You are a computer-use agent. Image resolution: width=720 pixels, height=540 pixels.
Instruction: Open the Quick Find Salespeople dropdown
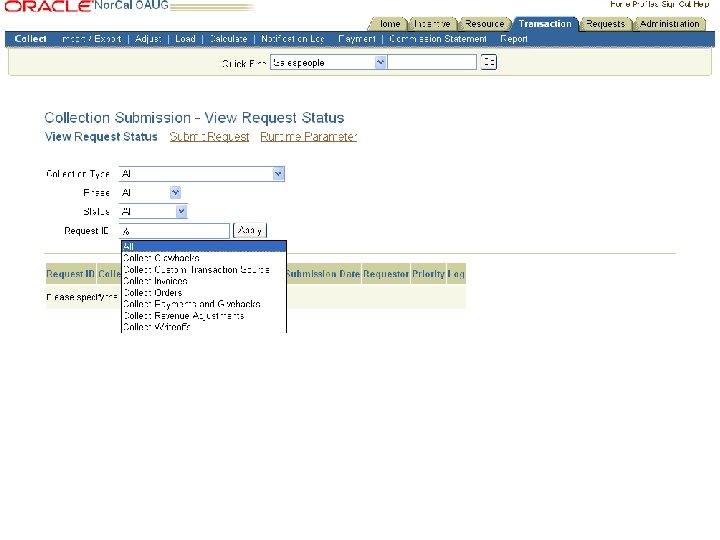380,62
